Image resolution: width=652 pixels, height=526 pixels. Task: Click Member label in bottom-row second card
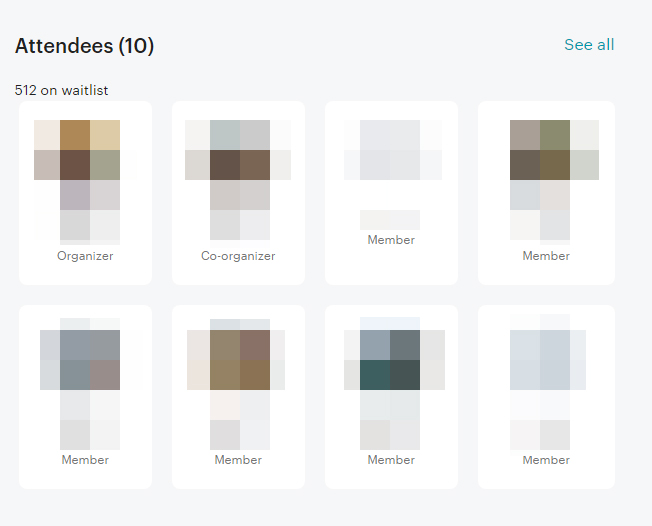[238, 460]
